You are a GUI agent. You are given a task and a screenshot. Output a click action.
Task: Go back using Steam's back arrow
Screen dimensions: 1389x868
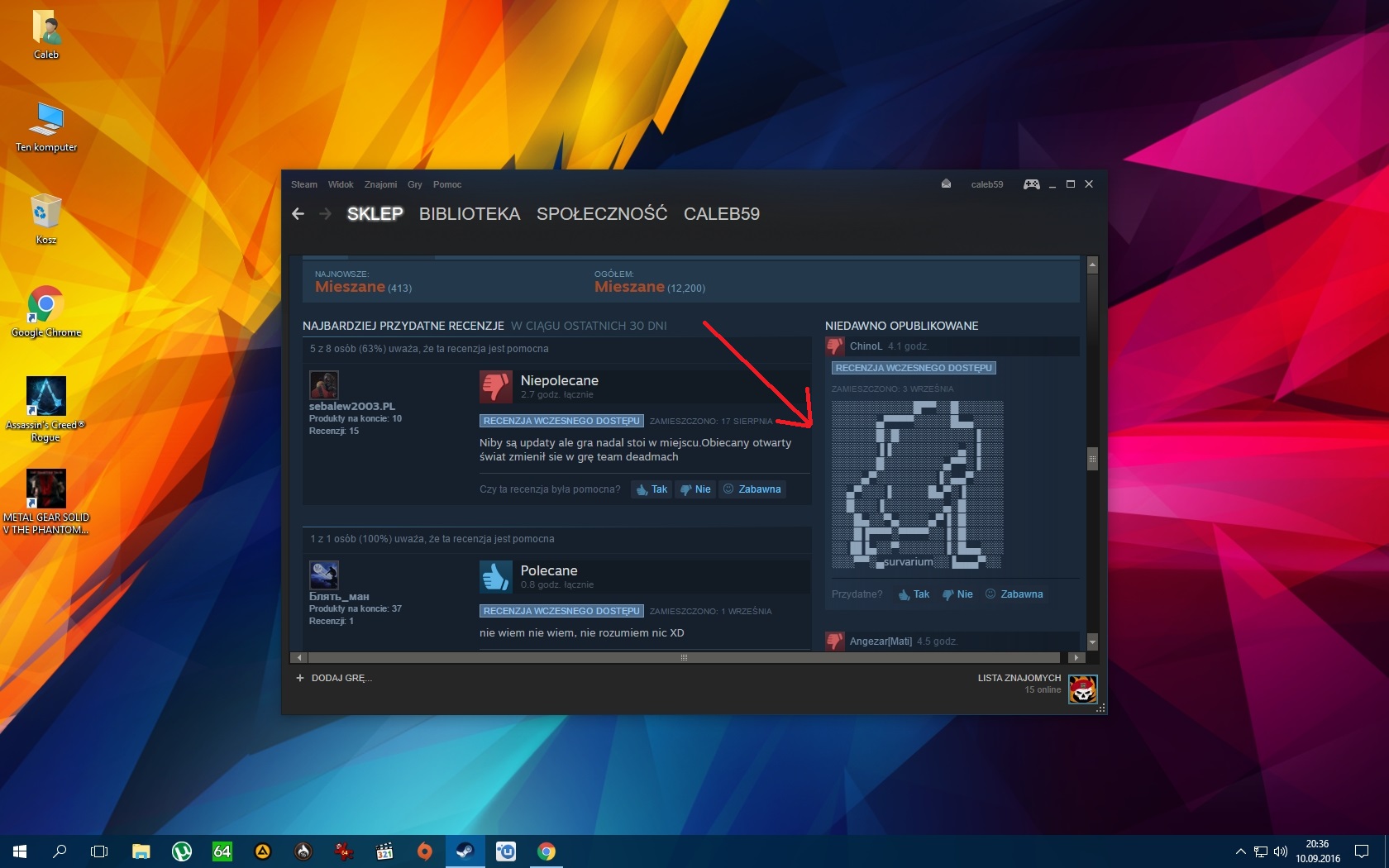pos(298,214)
